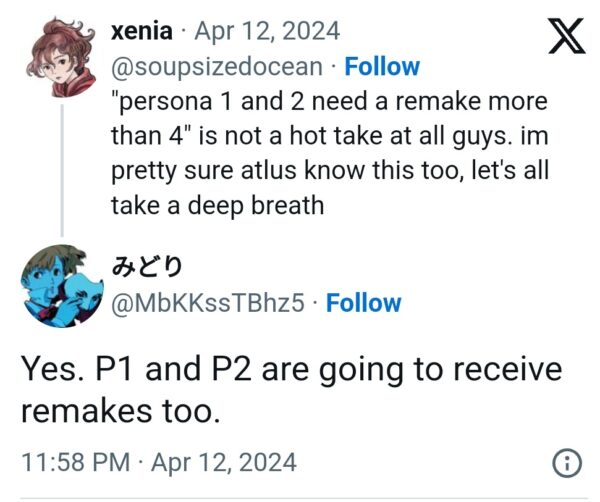Click the "remakes too." text line
The height and width of the screenshot is (502, 600).
tap(118, 410)
